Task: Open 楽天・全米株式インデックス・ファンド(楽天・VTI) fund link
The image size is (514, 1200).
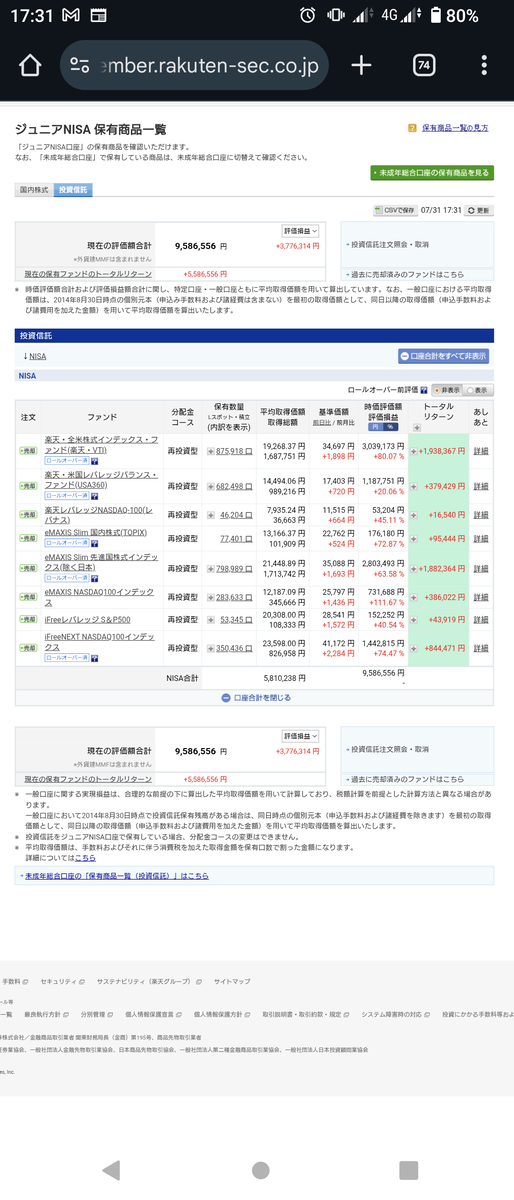Action: [101, 445]
